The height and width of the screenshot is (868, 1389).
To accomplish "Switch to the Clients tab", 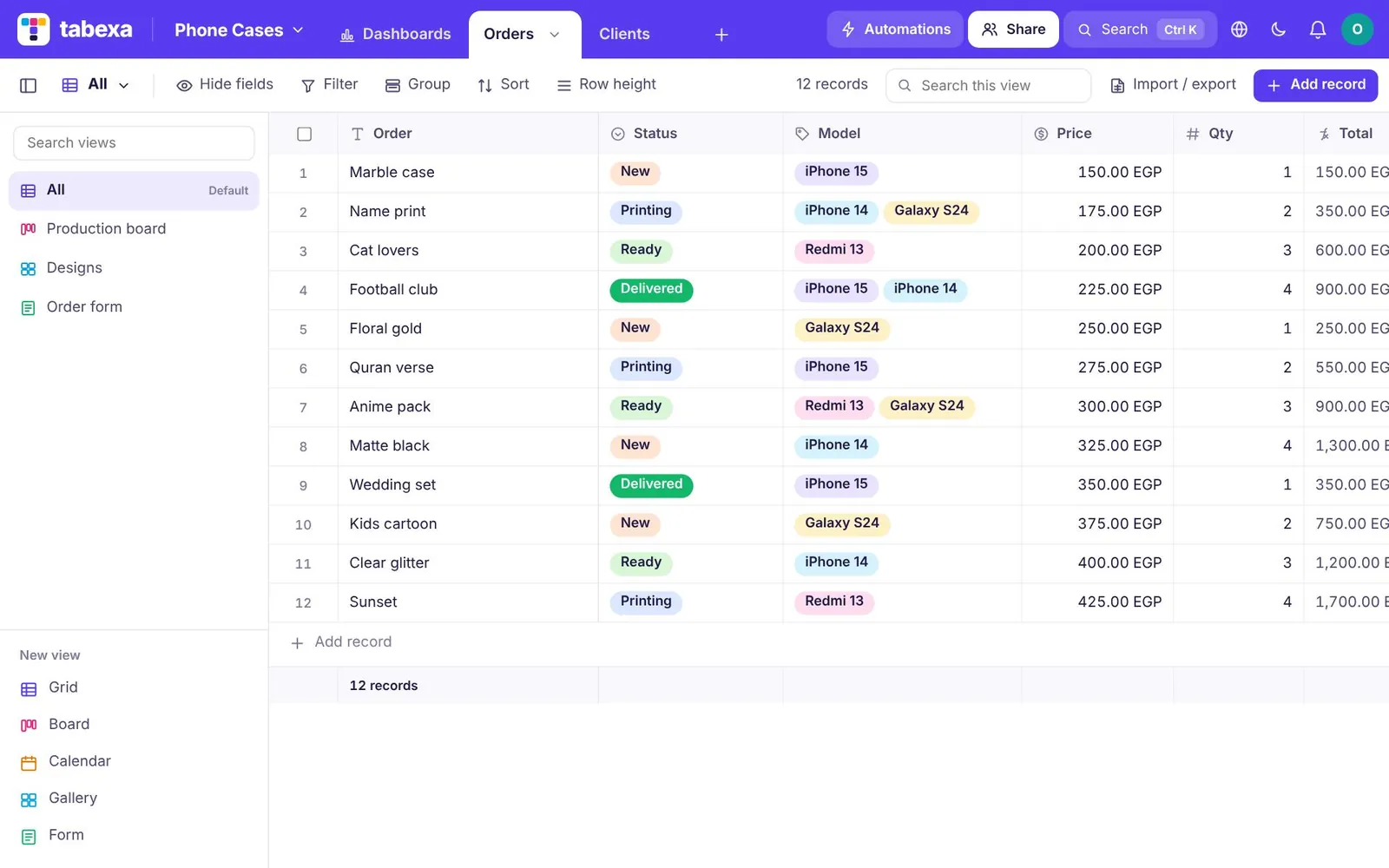I will (x=624, y=34).
